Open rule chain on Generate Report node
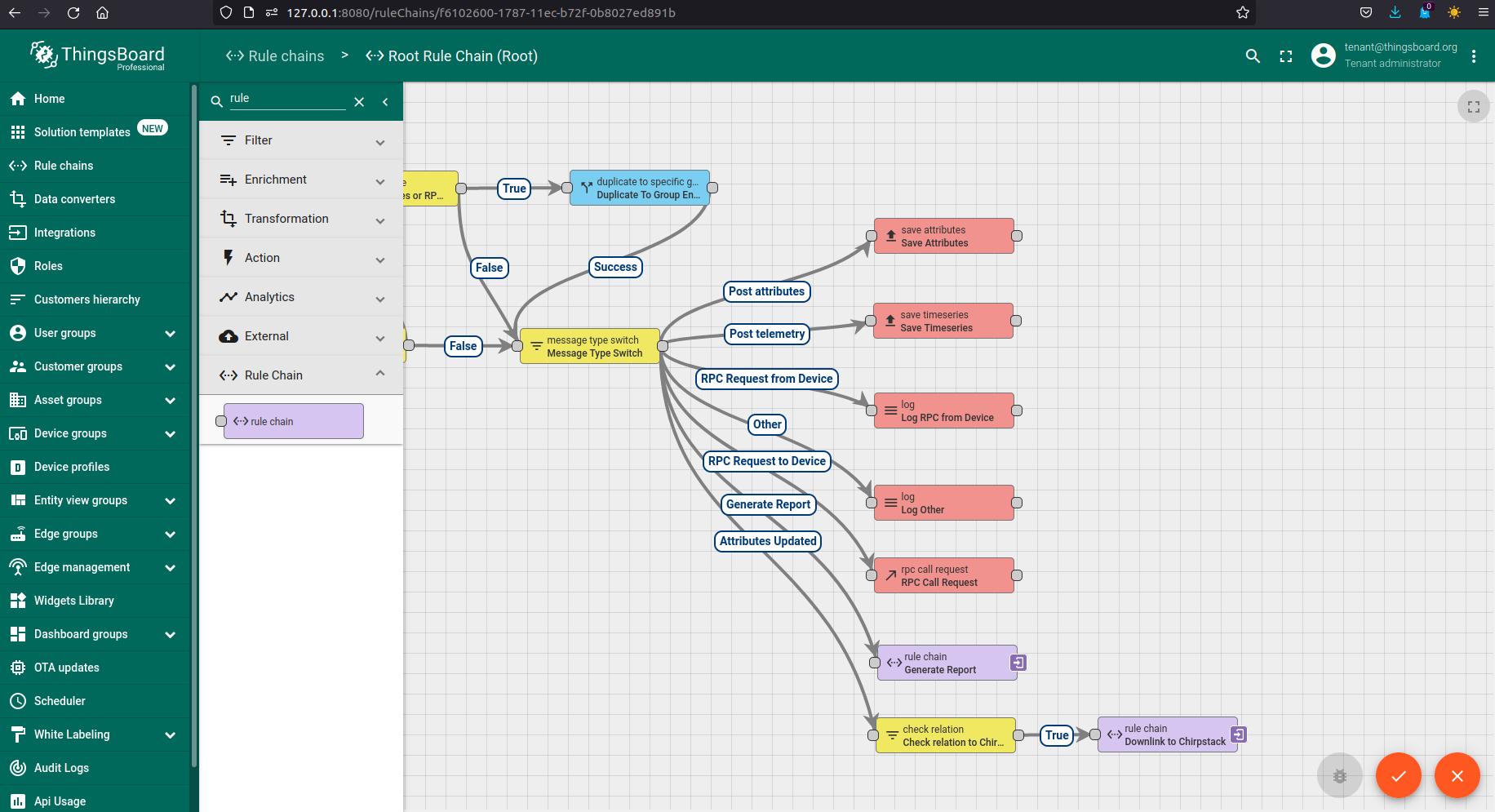 (1018, 663)
